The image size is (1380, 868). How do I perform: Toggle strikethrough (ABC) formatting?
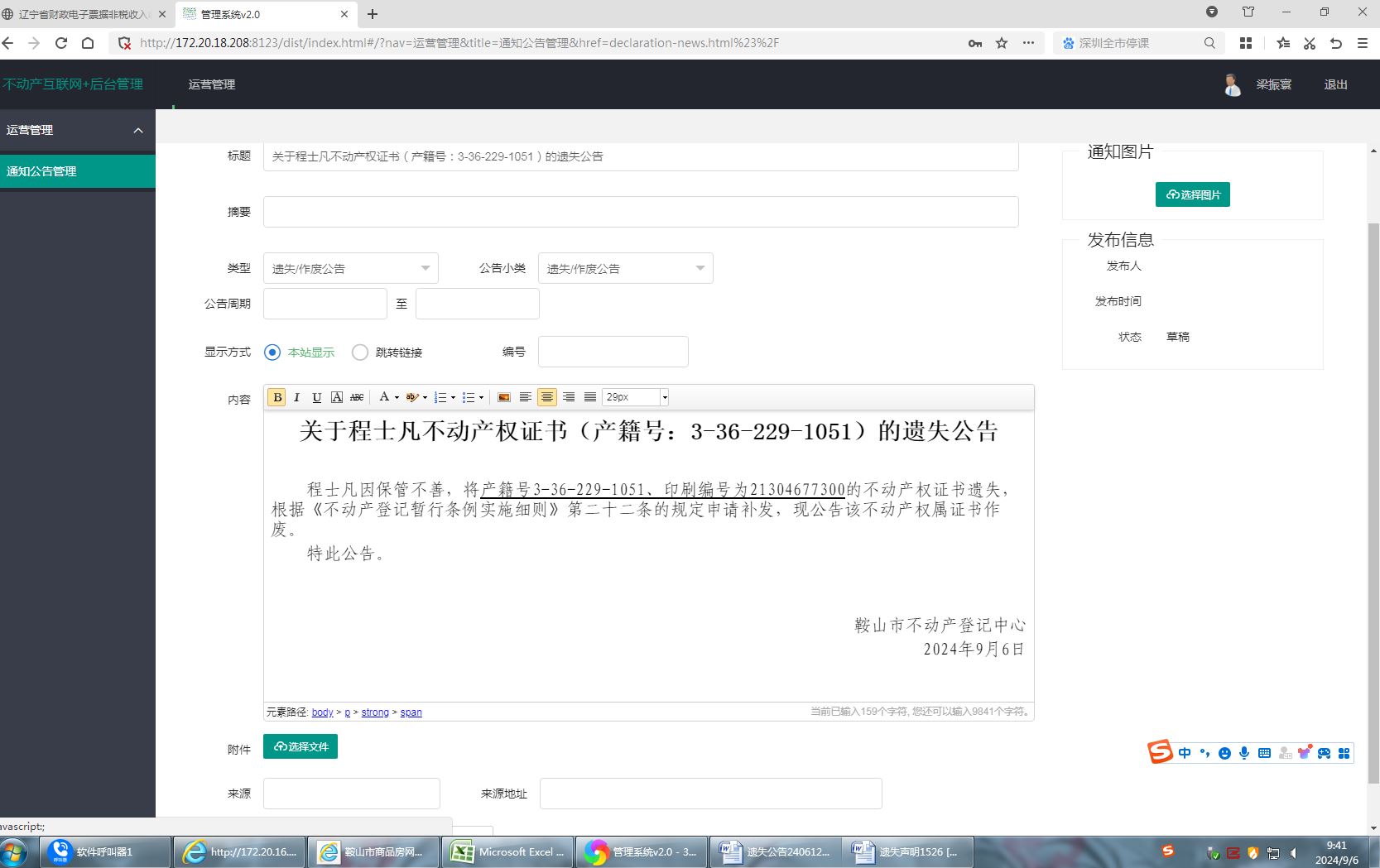(x=357, y=397)
